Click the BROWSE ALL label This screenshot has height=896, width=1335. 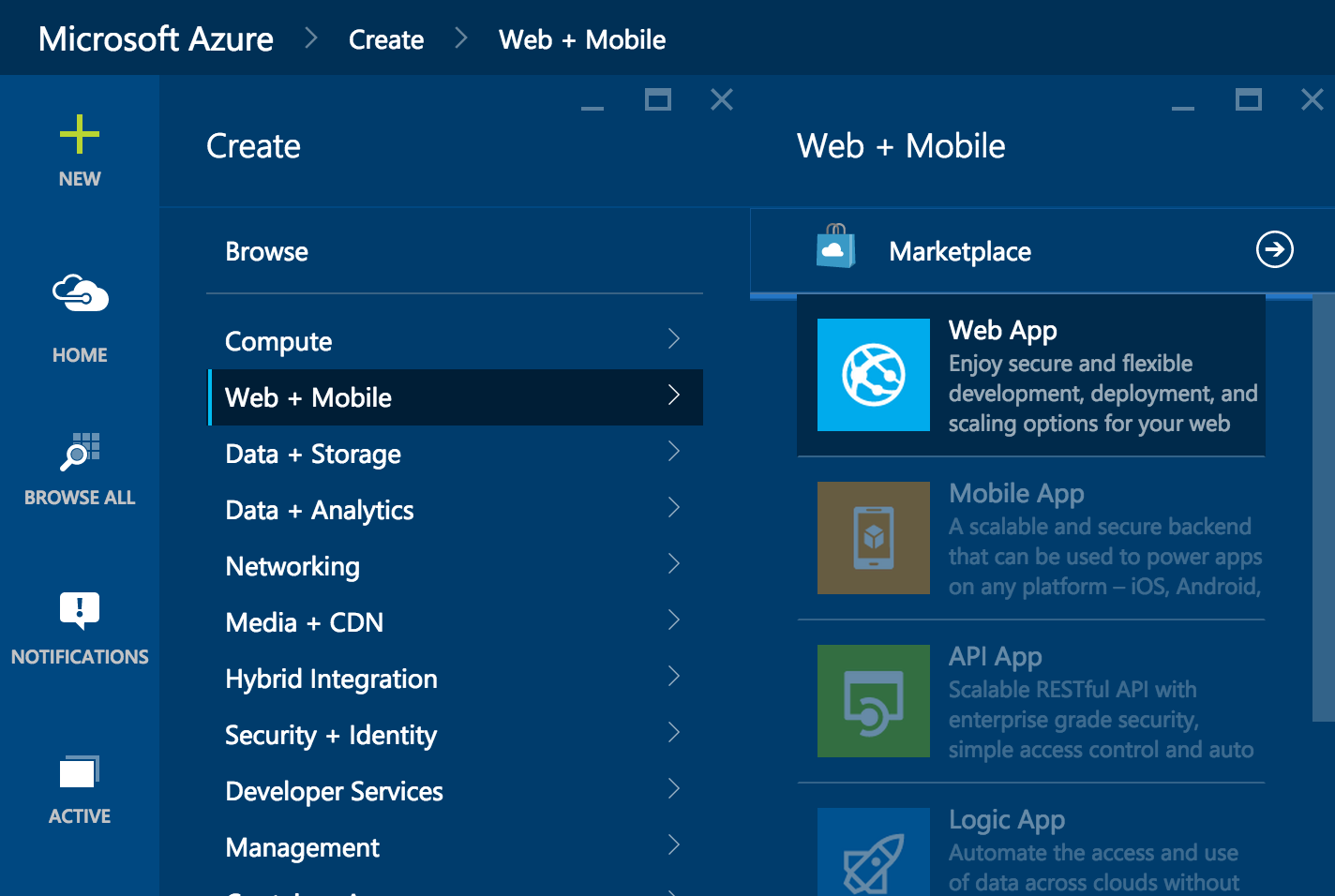pos(80,498)
